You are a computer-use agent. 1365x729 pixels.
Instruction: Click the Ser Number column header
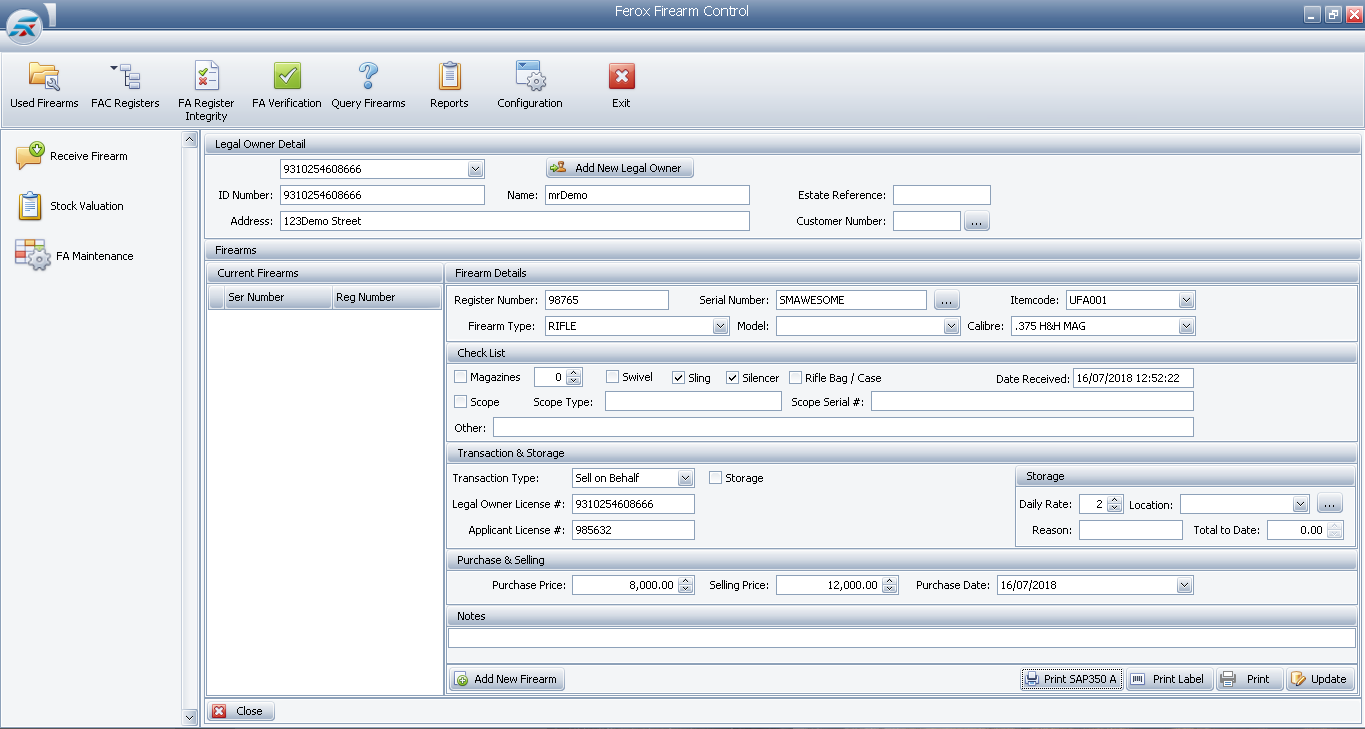tap(278, 297)
